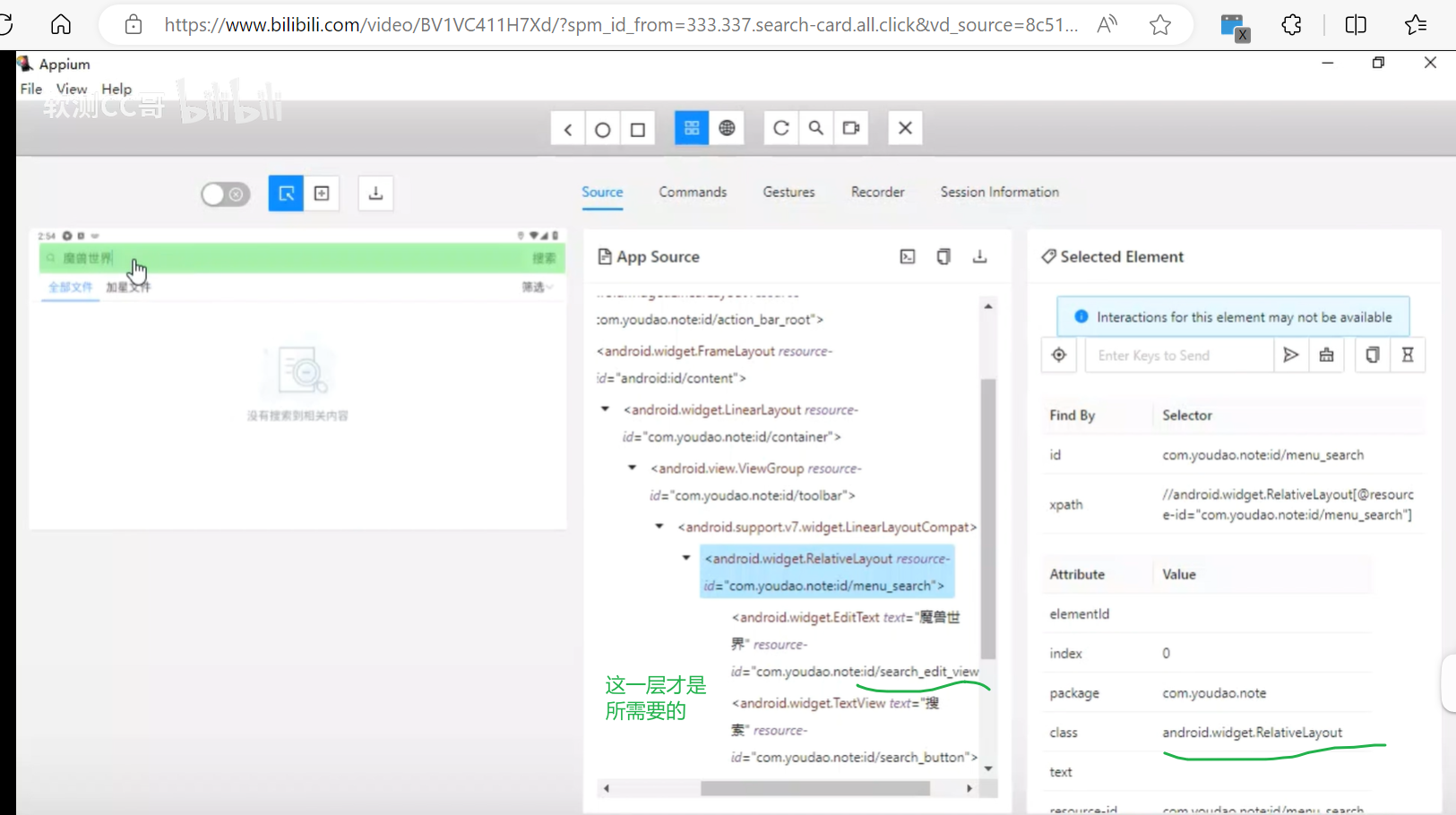This screenshot has width=1456, height=815.
Task: Open the Help menu
Action: 116,89
